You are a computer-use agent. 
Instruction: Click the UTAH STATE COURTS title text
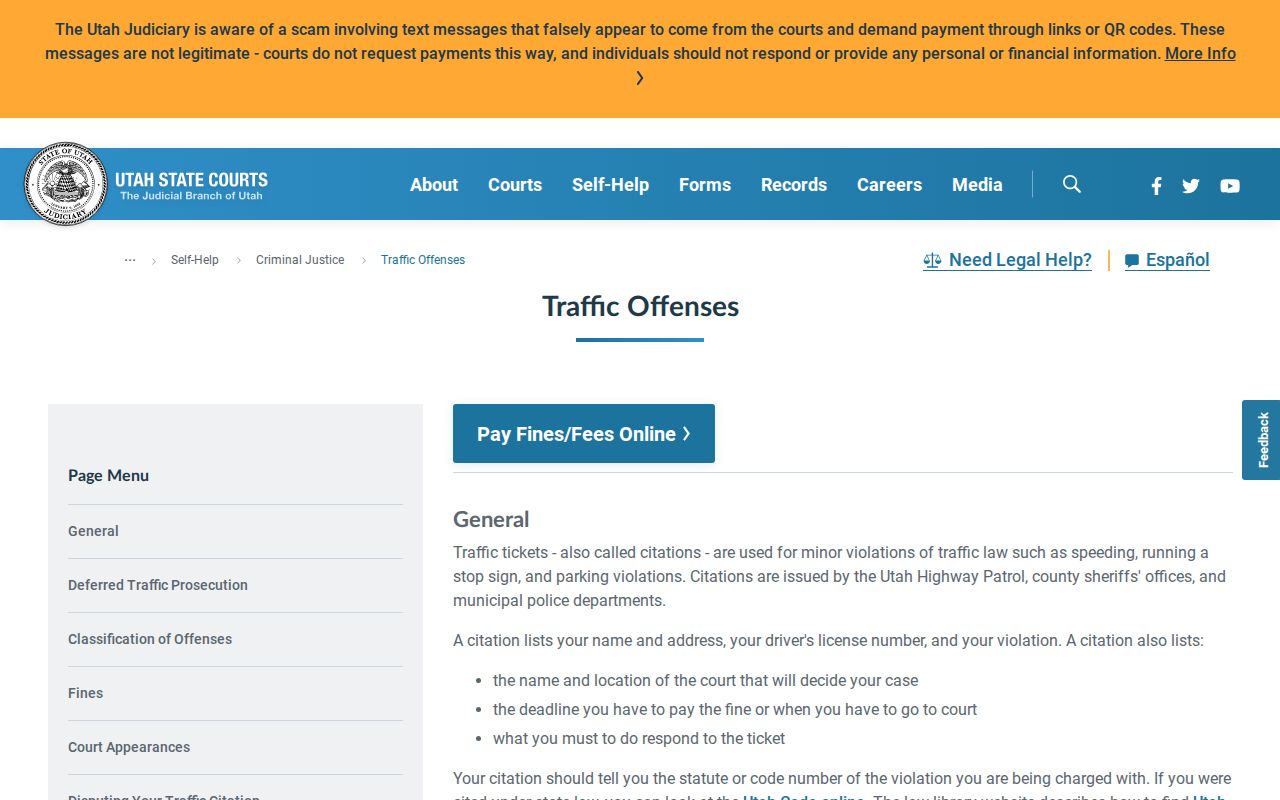pyautogui.click(x=191, y=180)
